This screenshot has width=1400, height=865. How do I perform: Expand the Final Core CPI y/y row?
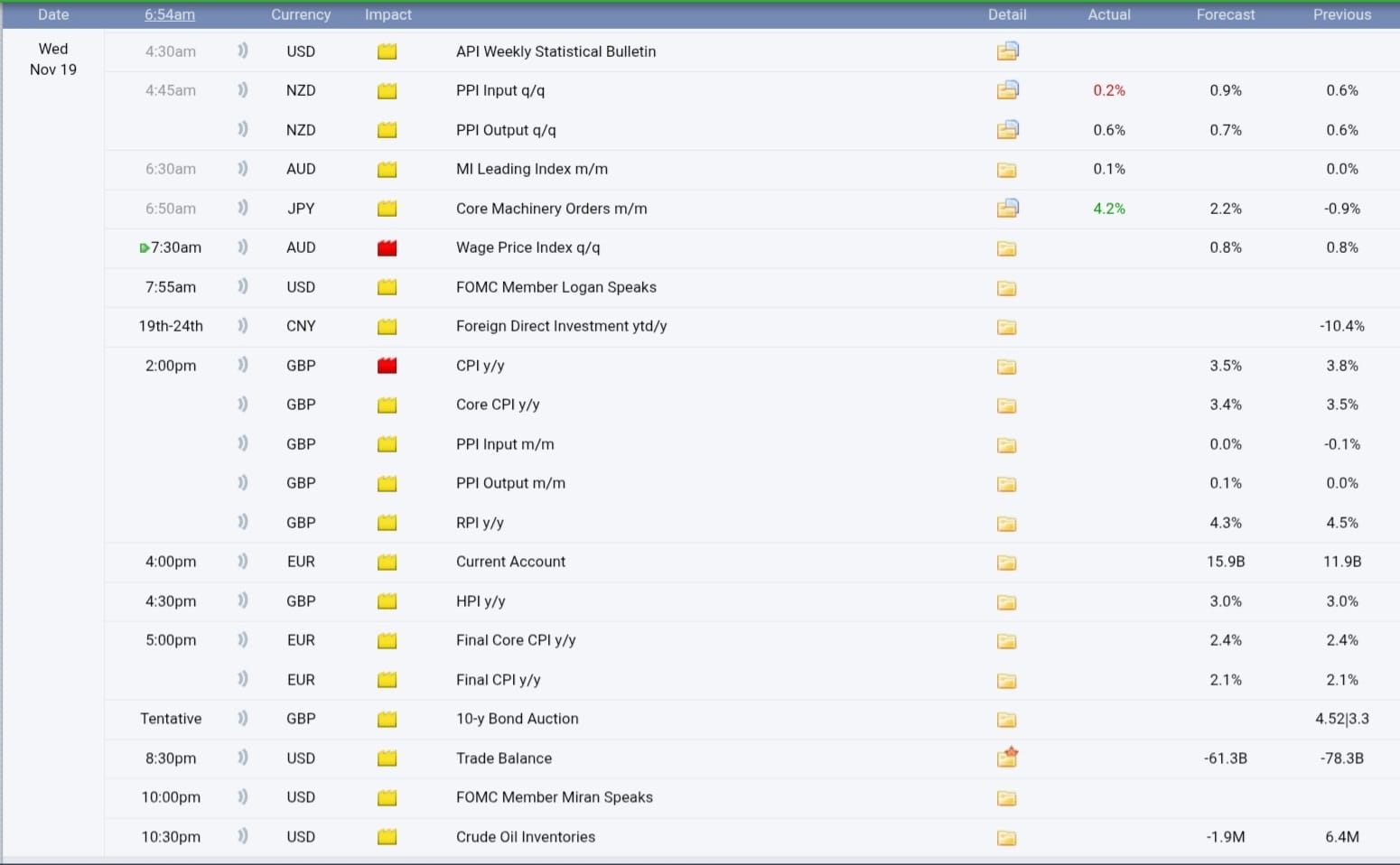coord(515,640)
